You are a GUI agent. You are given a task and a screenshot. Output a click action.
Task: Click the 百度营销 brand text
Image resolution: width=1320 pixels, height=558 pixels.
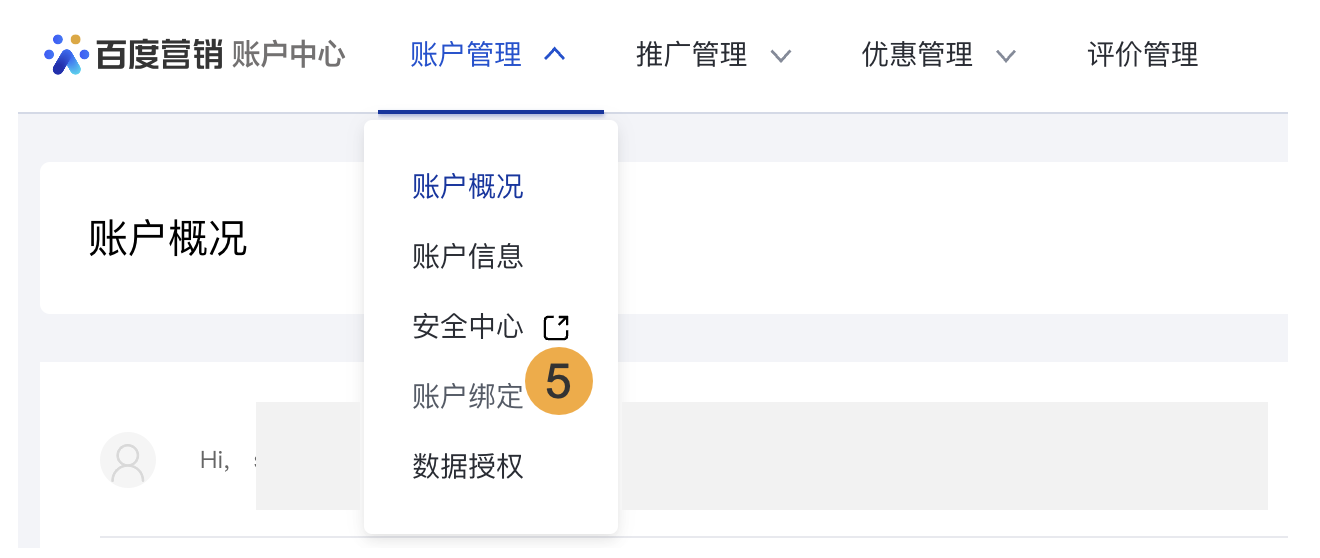(160, 54)
